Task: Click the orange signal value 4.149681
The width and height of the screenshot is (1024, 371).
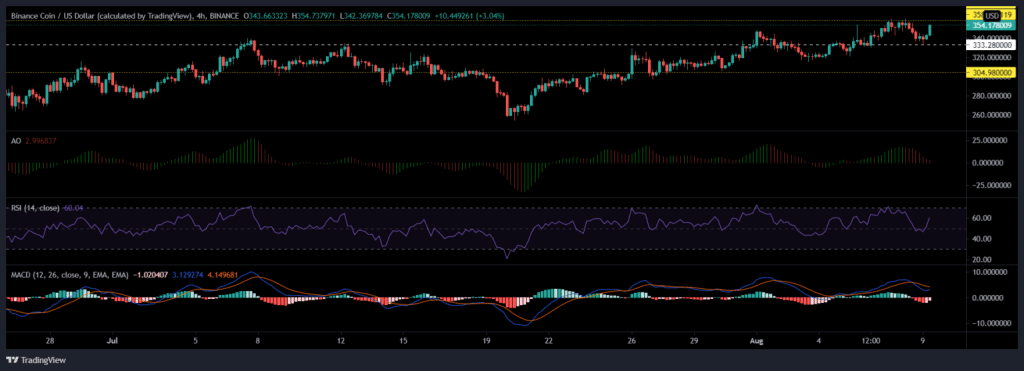Action: pyautogui.click(x=224, y=276)
